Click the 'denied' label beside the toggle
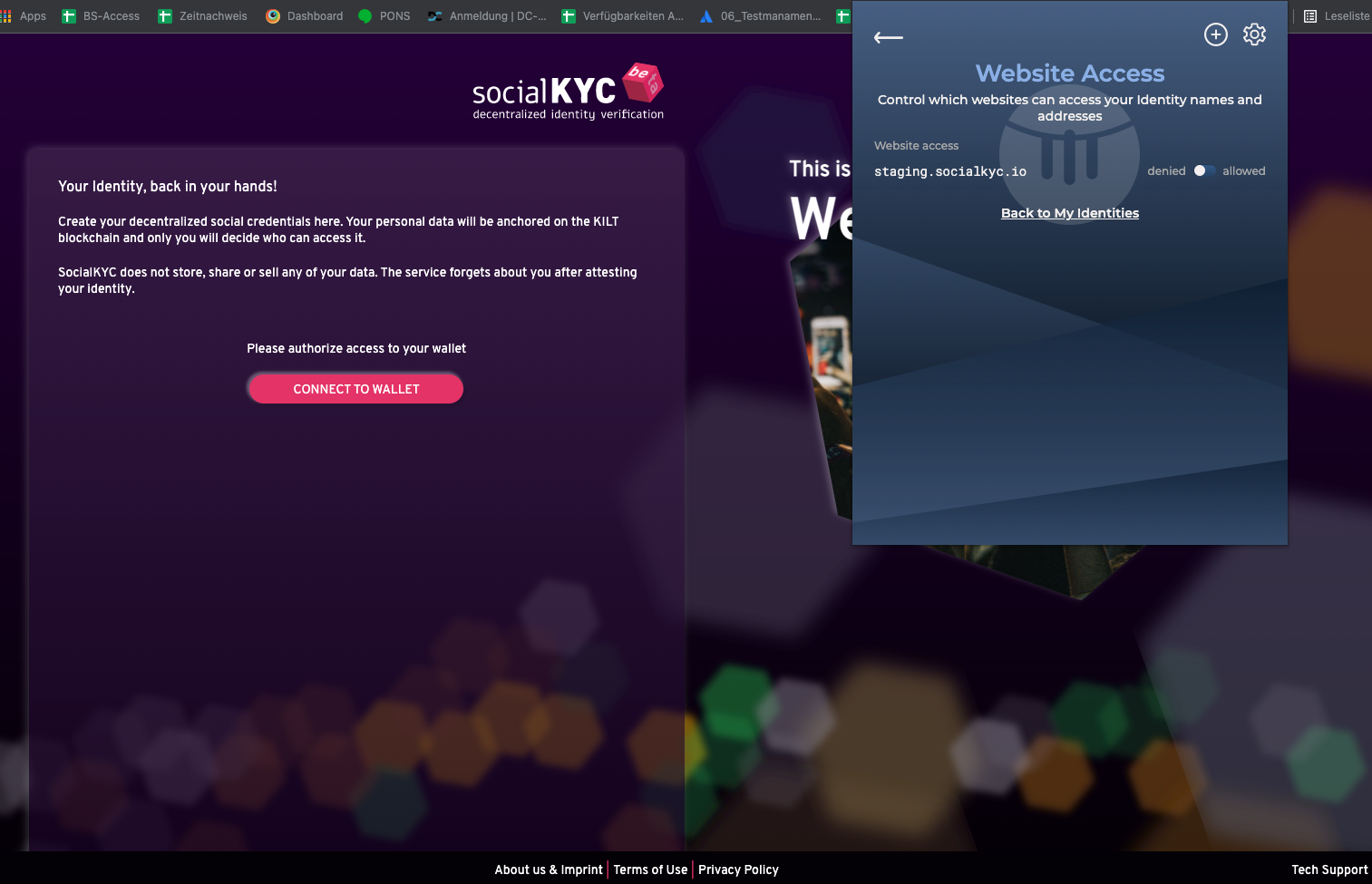The height and width of the screenshot is (884, 1372). pos(1166,170)
